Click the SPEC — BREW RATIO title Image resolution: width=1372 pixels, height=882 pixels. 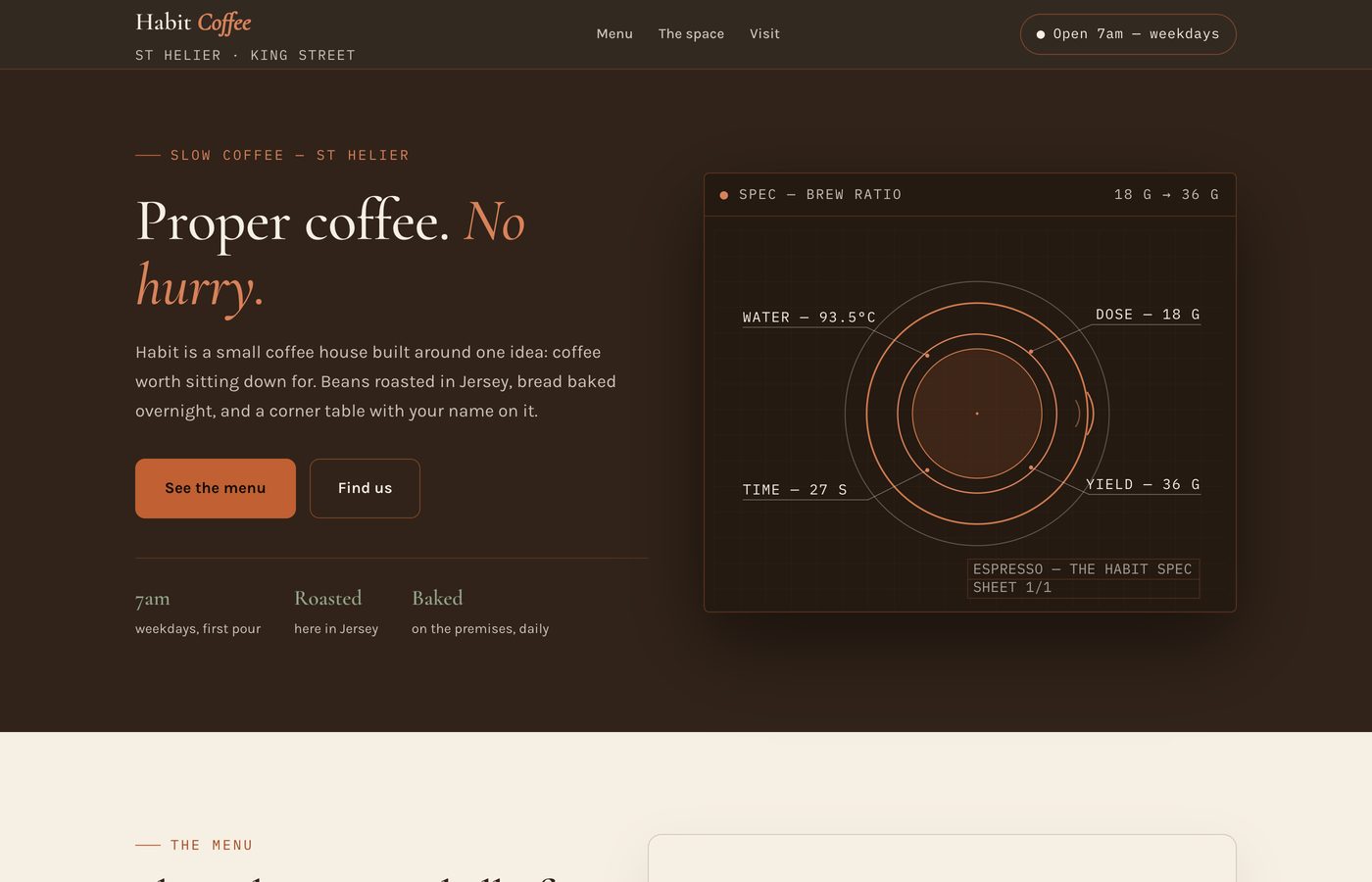click(820, 195)
